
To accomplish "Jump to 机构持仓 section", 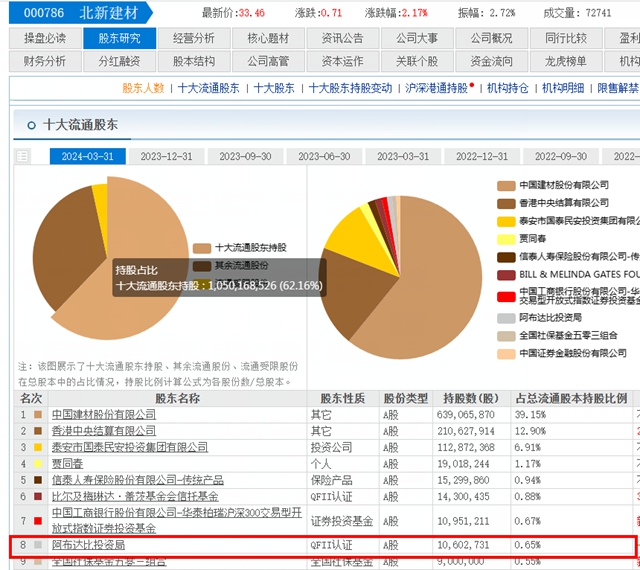I will (x=508, y=88).
